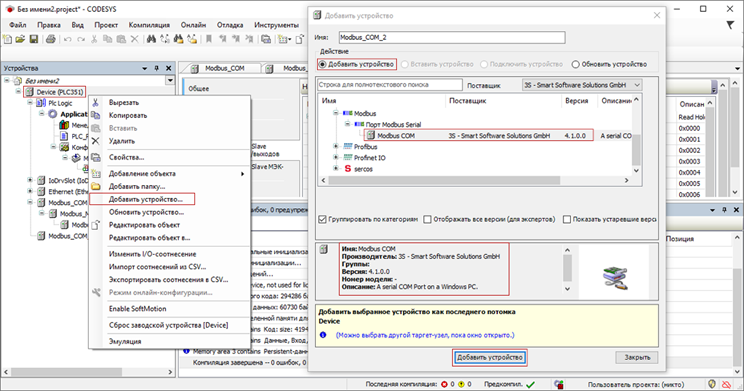Click the red error count status icon
The width and height of the screenshot is (744, 391).
coord(445,384)
